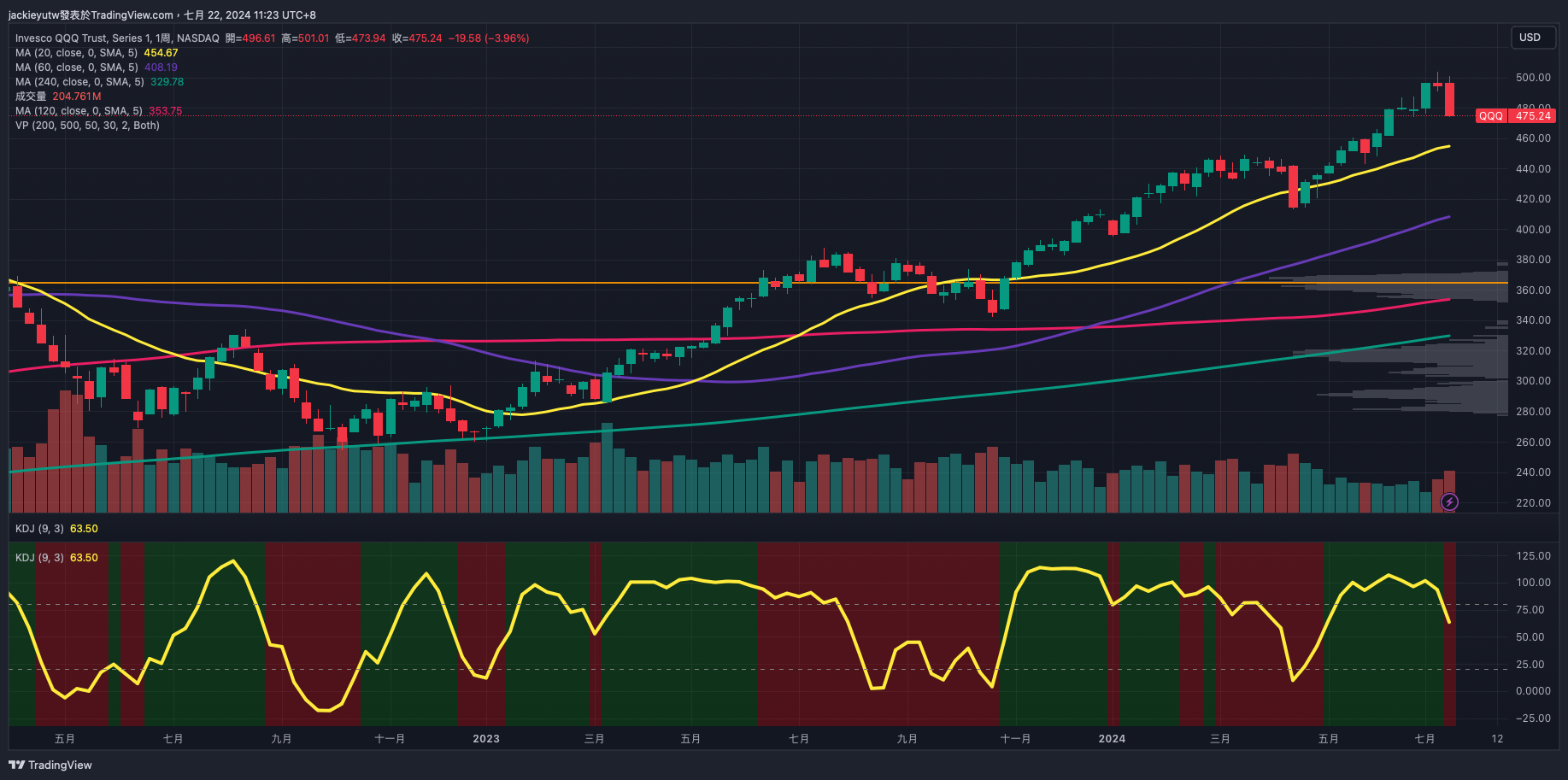Image resolution: width=1568 pixels, height=780 pixels.
Task: Click the purple lightning bolt event icon
Action: pyautogui.click(x=1449, y=501)
